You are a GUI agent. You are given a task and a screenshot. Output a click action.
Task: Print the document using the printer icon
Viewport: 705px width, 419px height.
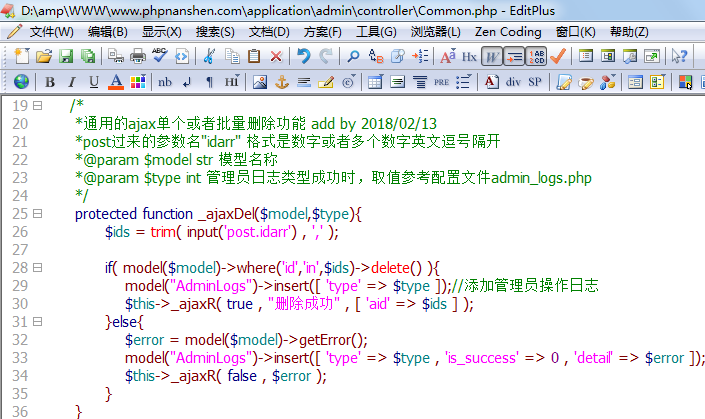coord(138,56)
